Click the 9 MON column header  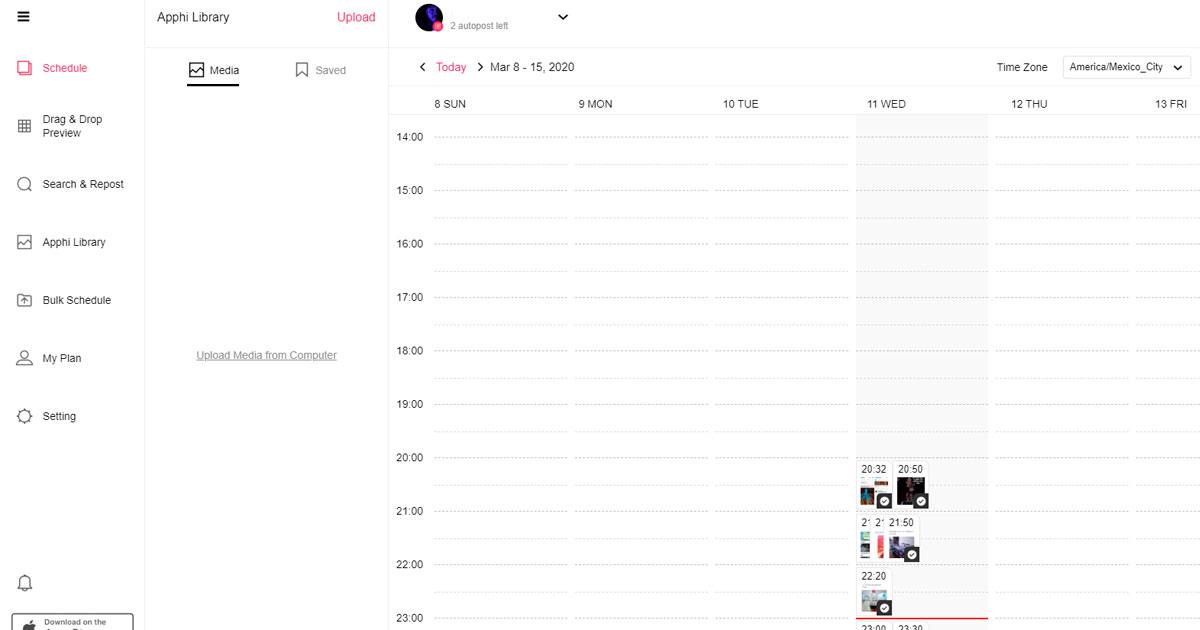coord(595,104)
